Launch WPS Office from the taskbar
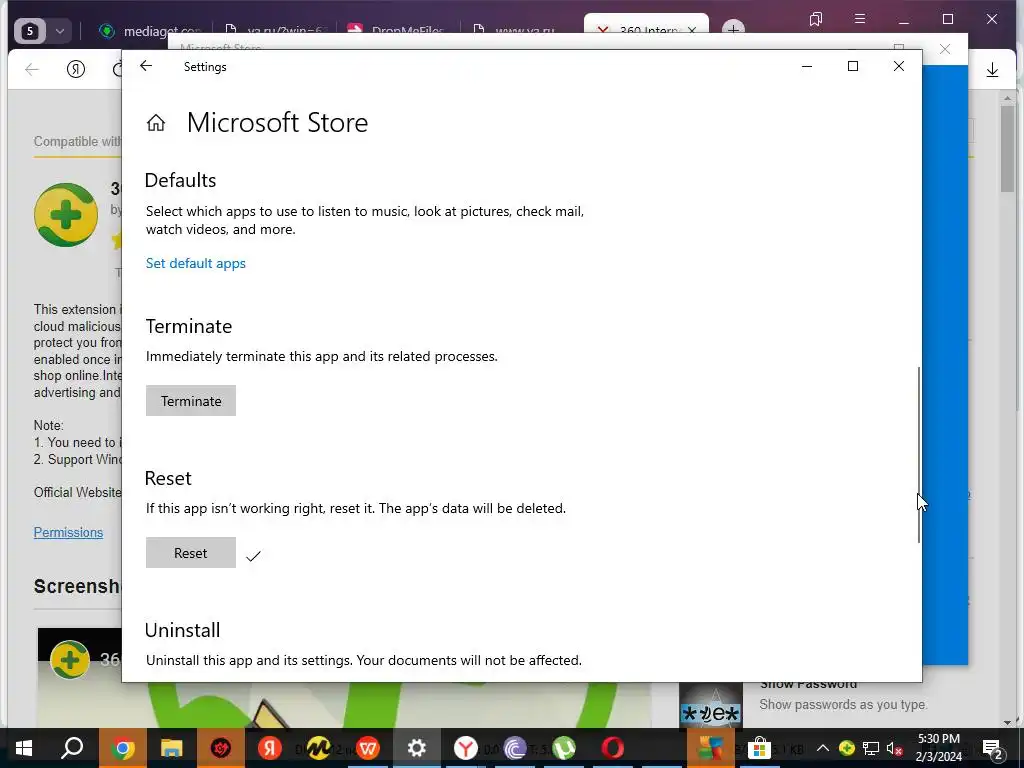This screenshot has width=1024, height=768. tap(368, 748)
